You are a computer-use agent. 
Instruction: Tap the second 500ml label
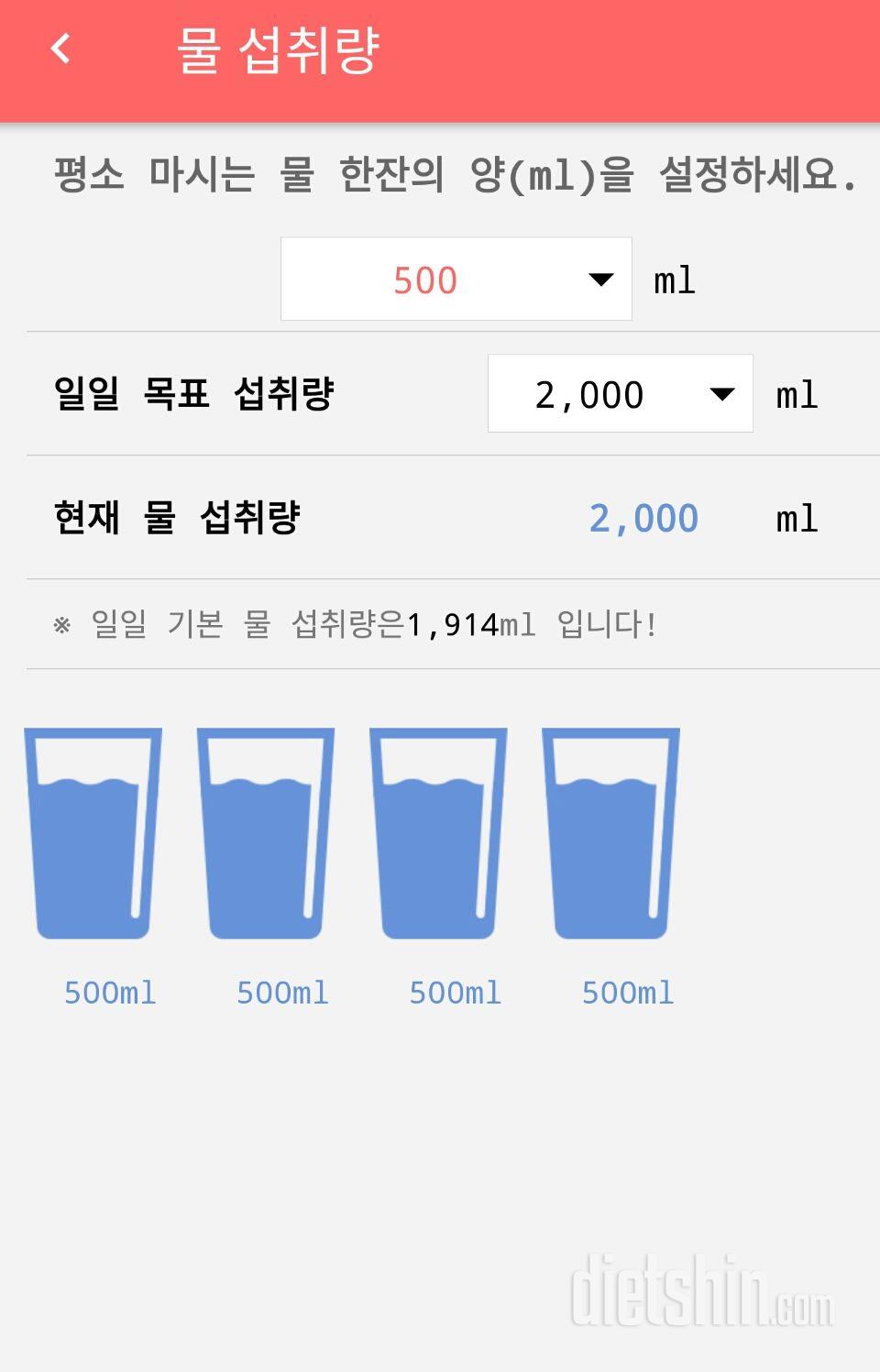(x=282, y=993)
